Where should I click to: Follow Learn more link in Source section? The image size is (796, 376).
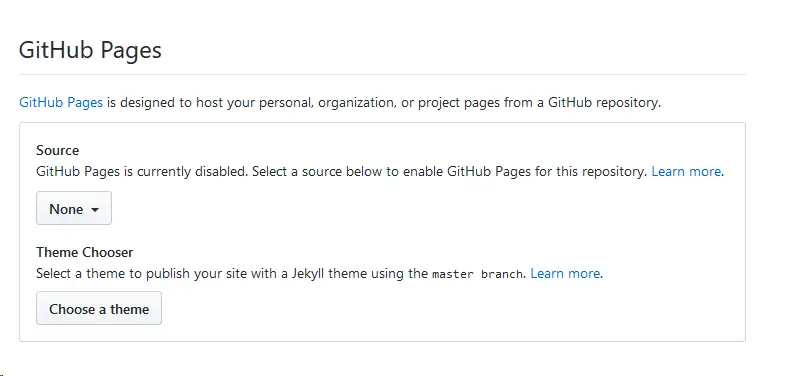click(686, 172)
